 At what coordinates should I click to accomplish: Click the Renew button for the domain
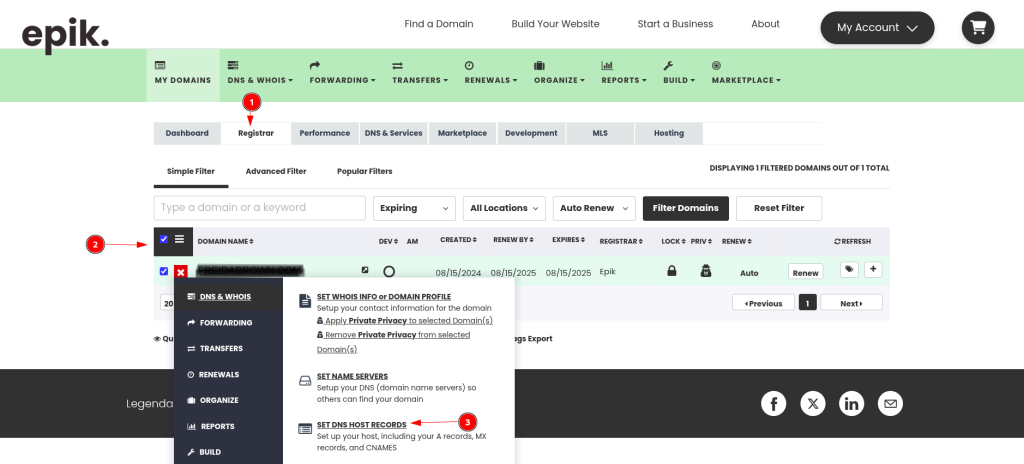pos(805,273)
